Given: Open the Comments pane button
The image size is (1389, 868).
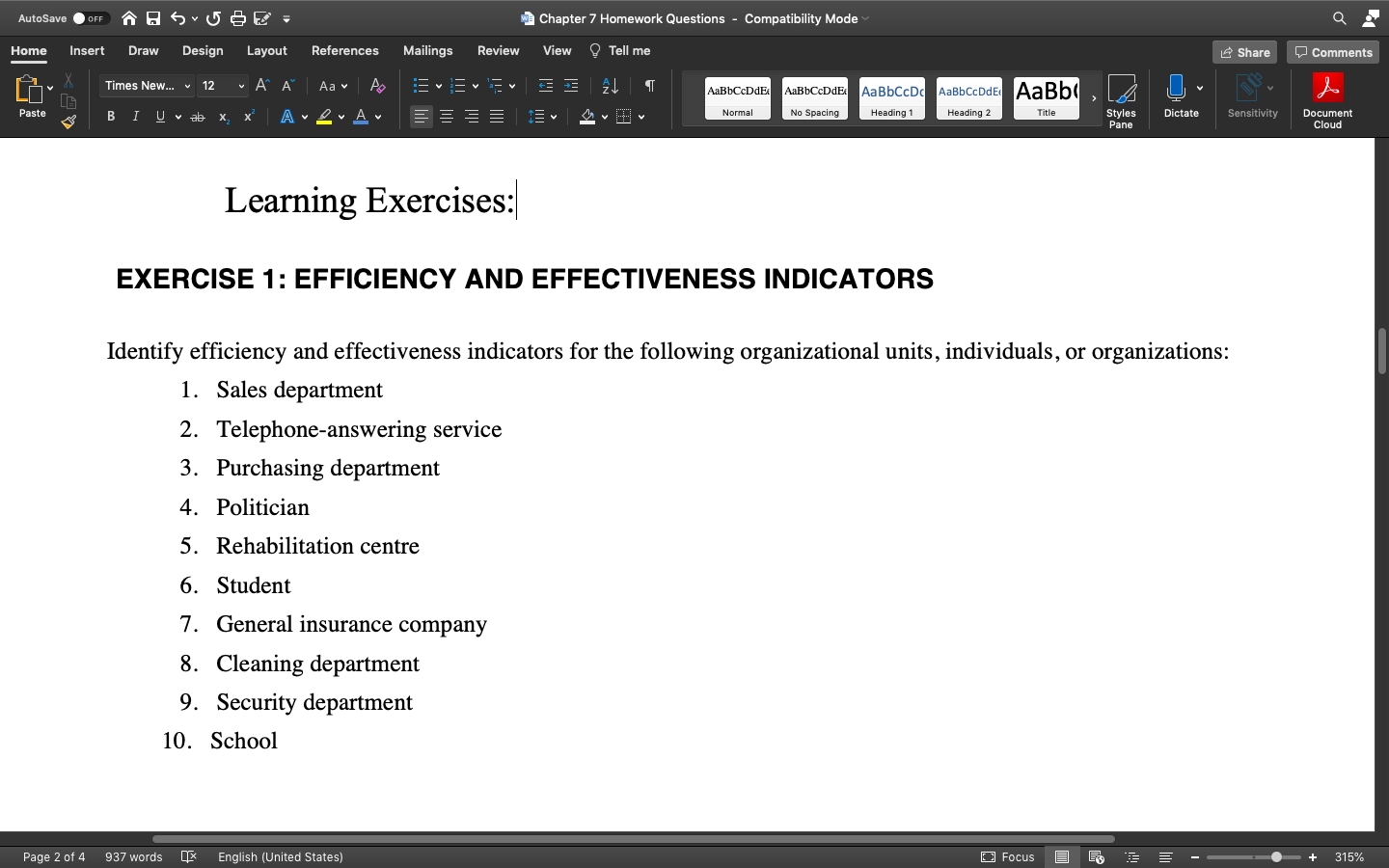Looking at the screenshot, I should click(x=1333, y=52).
